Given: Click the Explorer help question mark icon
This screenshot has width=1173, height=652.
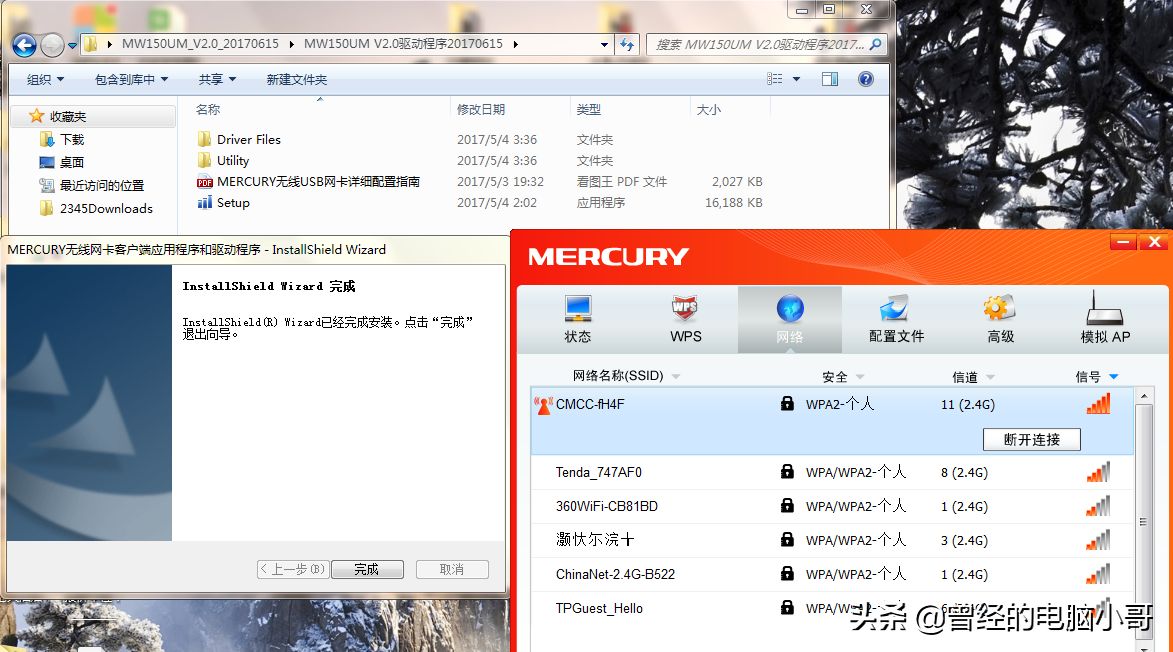Looking at the screenshot, I should coord(866,79).
